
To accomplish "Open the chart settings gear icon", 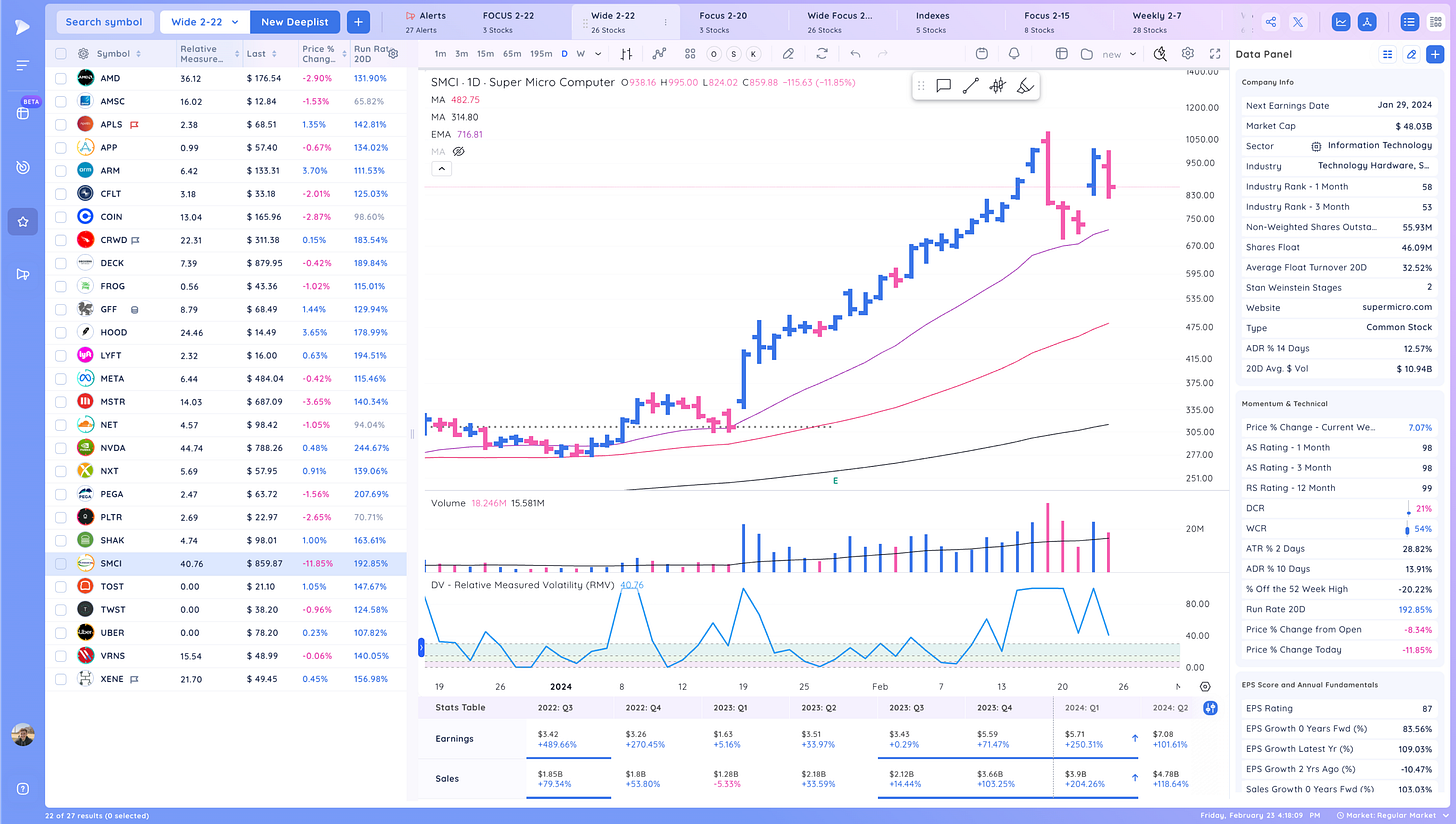I will click(1188, 54).
